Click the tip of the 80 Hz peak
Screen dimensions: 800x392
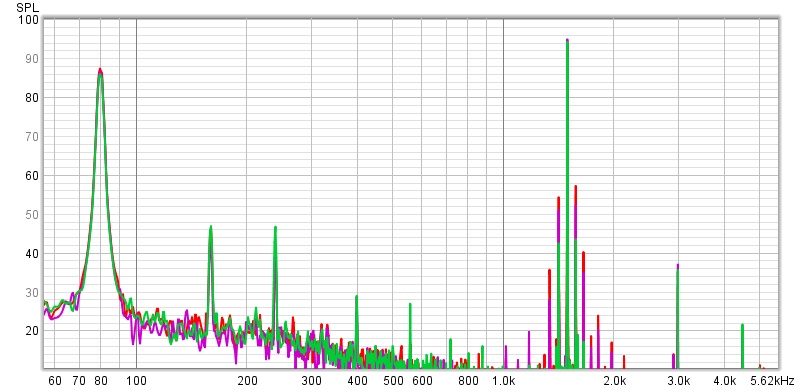100,69
